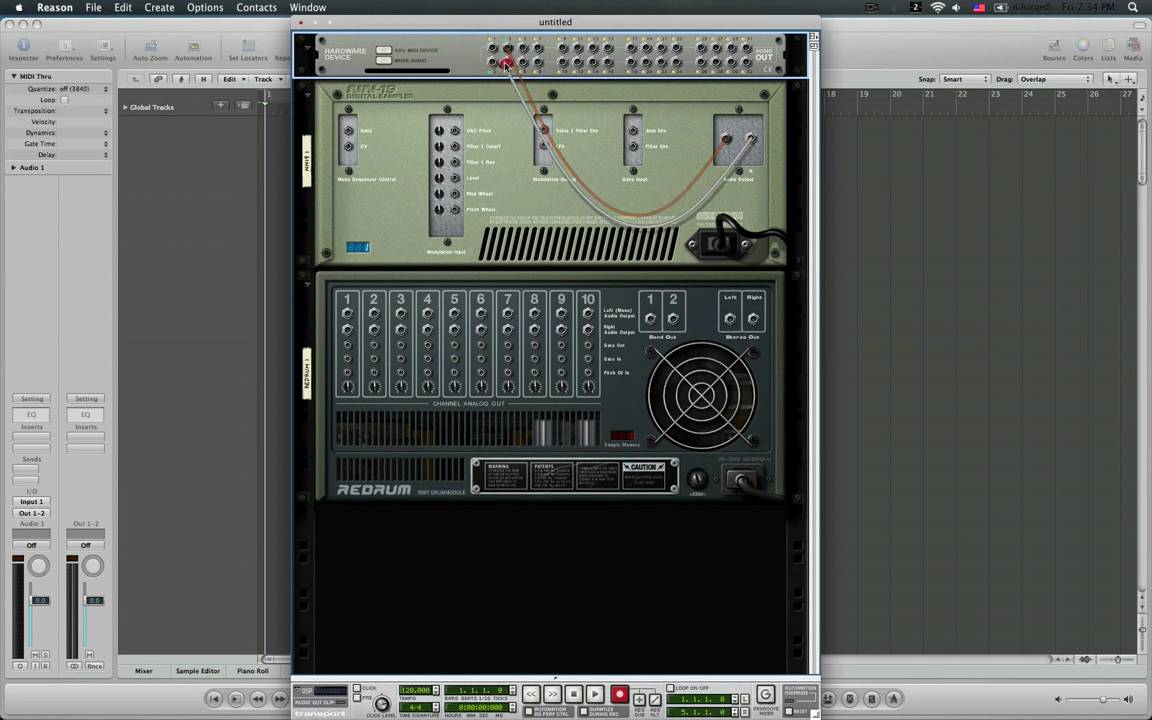Click the Reason transport Play button
The image size is (1152, 720).
tap(595, 694)
